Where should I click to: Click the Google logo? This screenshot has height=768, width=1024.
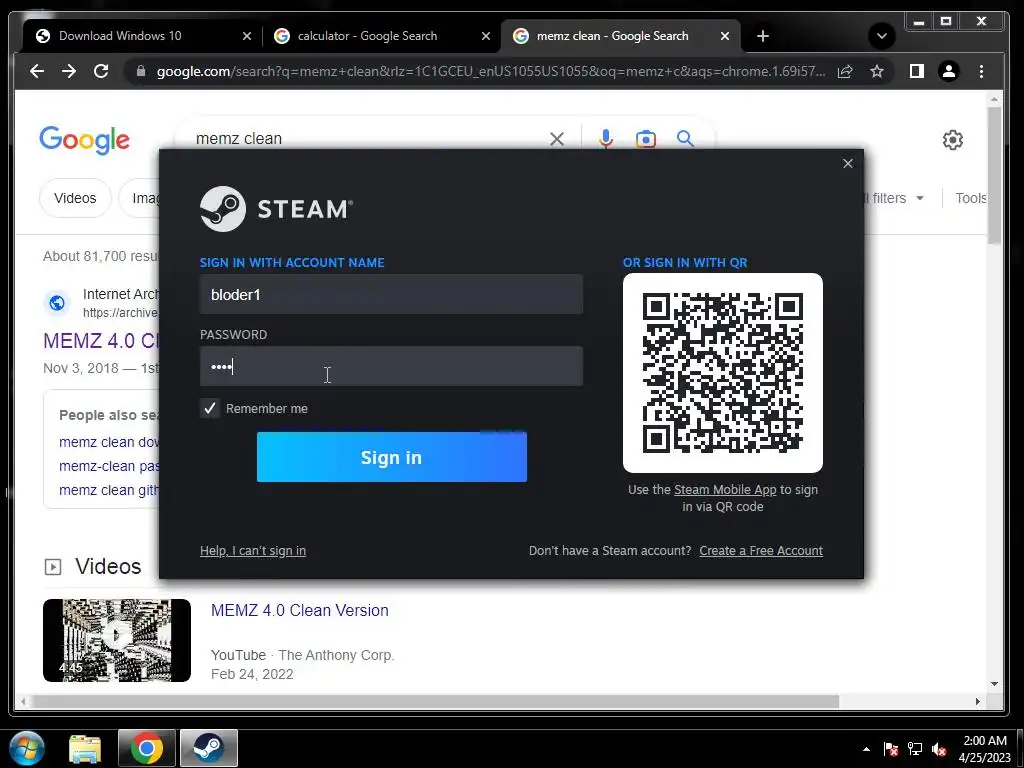[84, 140]
